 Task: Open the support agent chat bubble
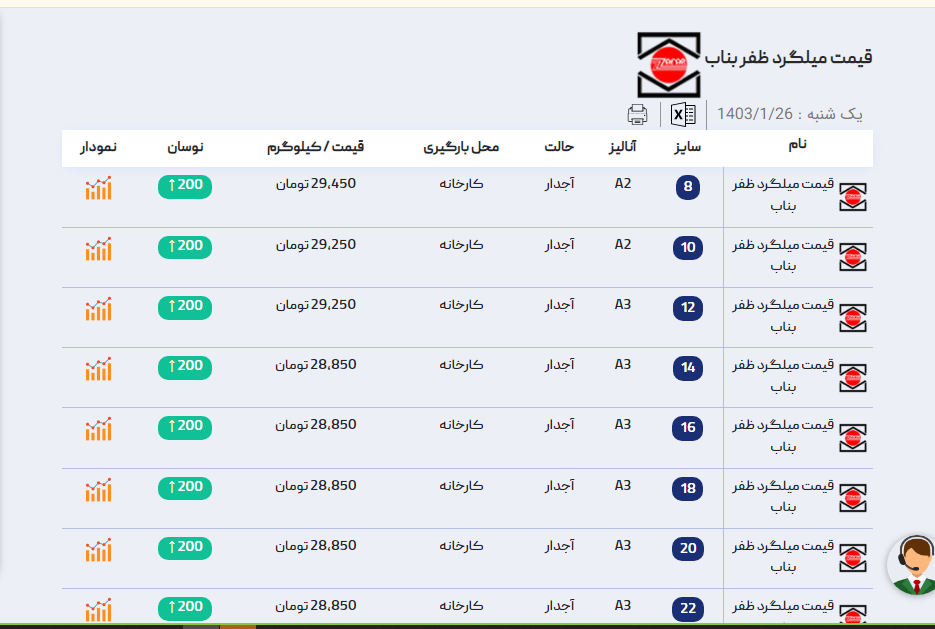[912, 565]
